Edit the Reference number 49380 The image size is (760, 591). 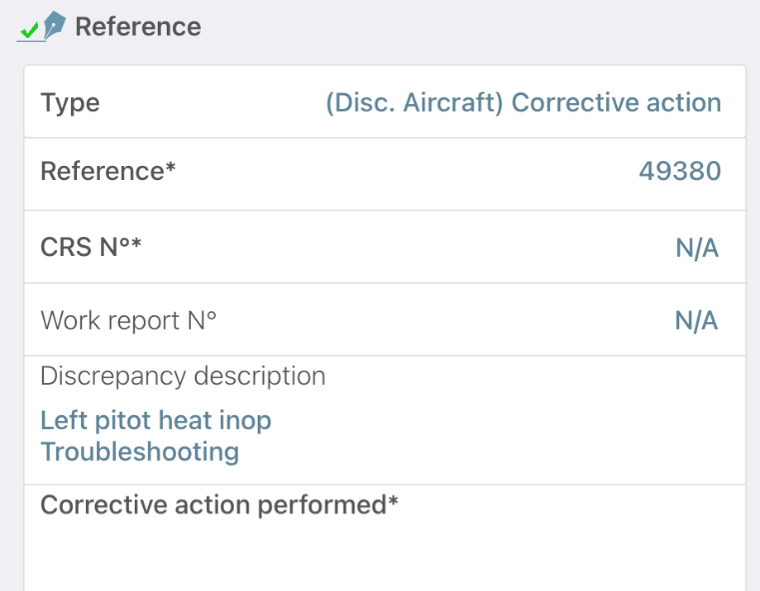(x=680, y=171)
